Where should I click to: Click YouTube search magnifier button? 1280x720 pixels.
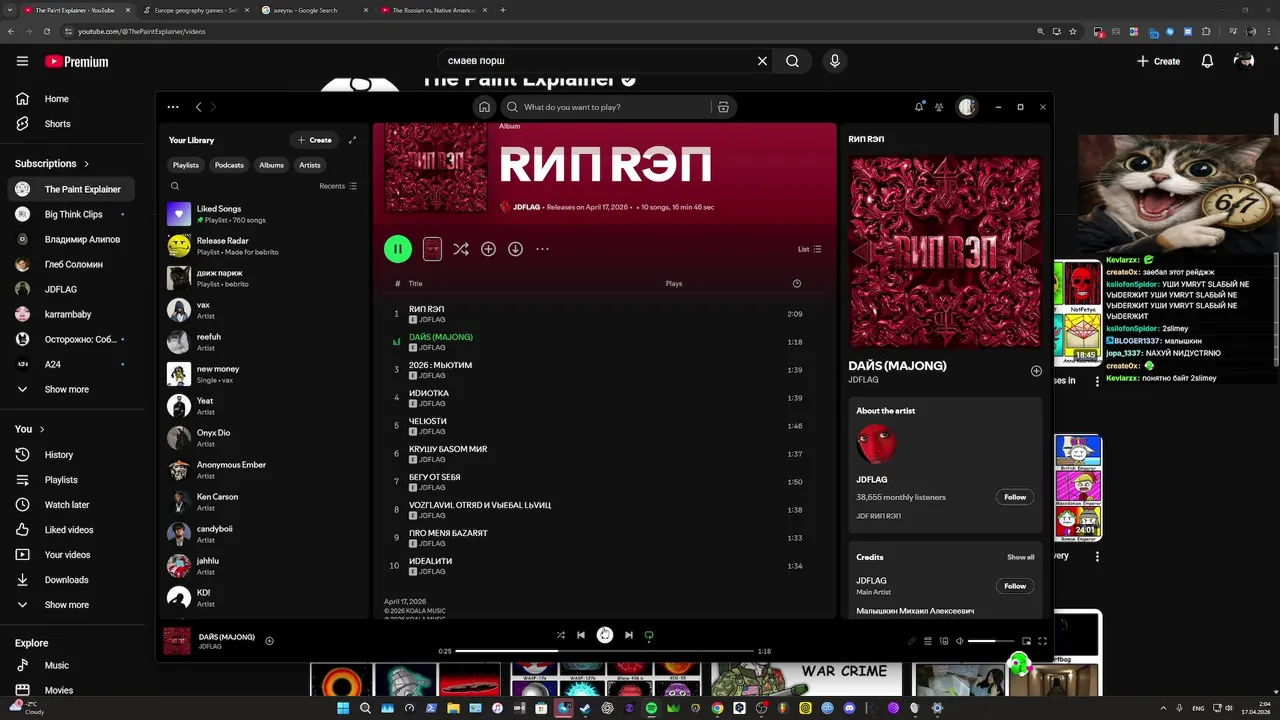792,61
